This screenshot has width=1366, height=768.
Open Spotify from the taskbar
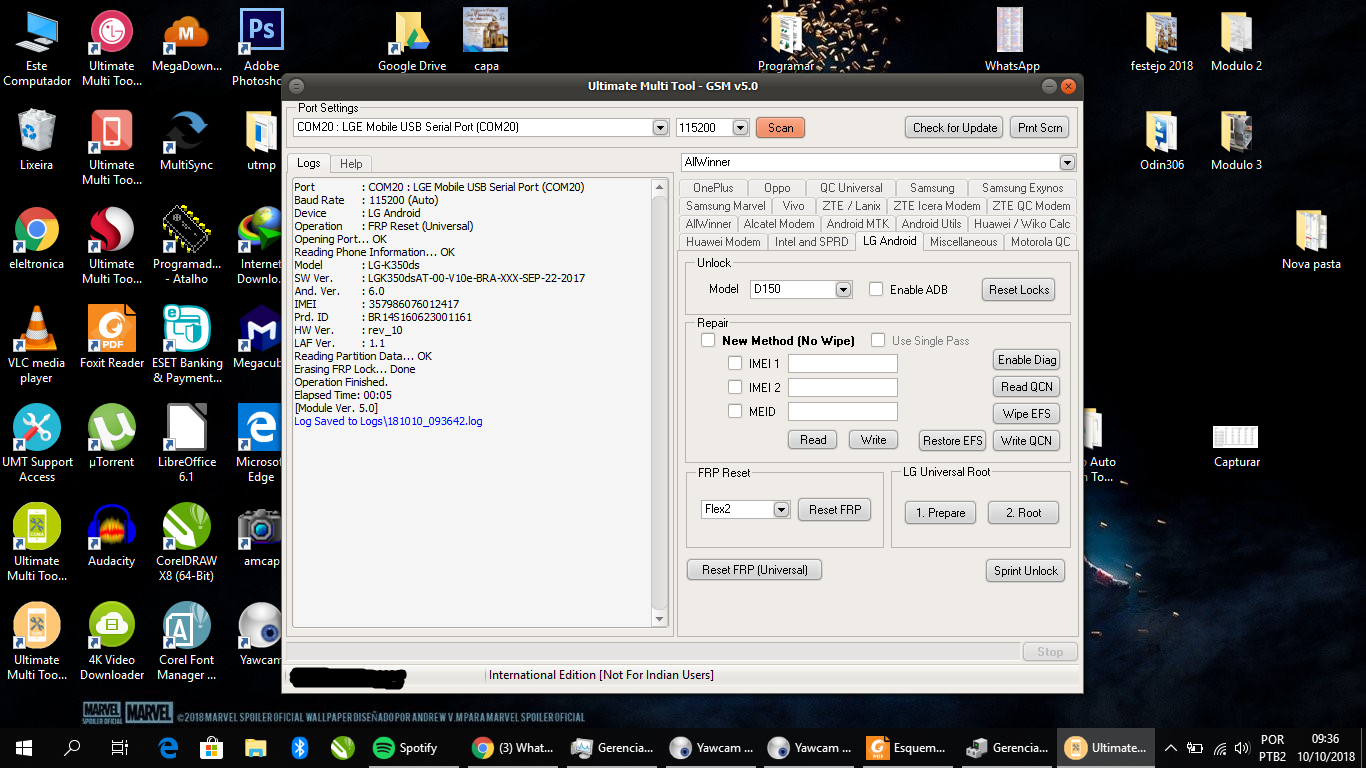click(406, 747)
